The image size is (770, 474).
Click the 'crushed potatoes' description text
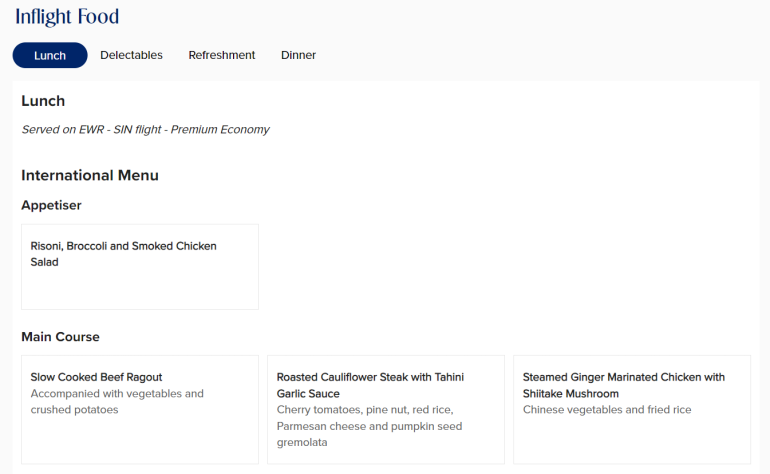[74, 410]
